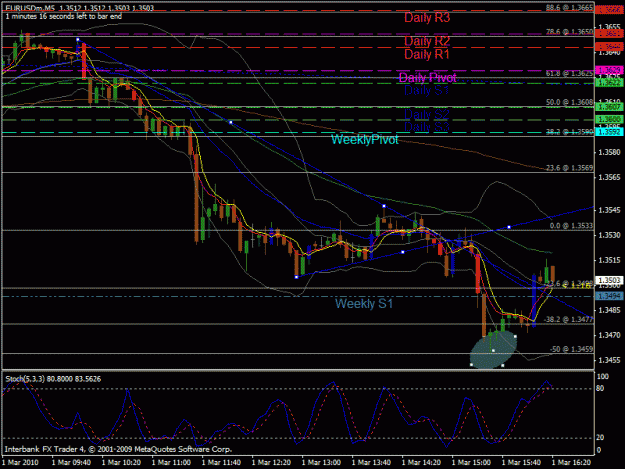Image resolution: width=625 pixels, height=469 pixels.
Task: Click the 1.3565 price axis label
Action: point(610,177)
